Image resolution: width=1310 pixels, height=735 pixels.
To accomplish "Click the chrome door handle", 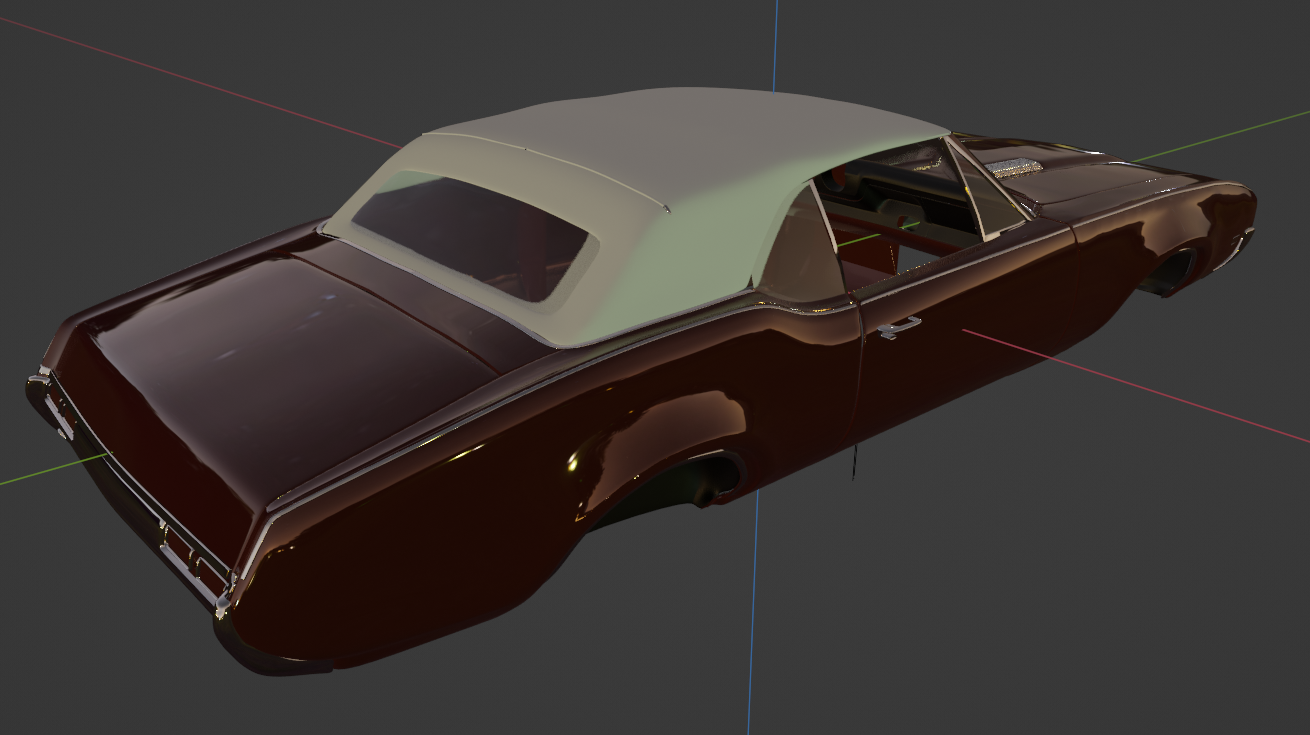I will pos(899,325).
